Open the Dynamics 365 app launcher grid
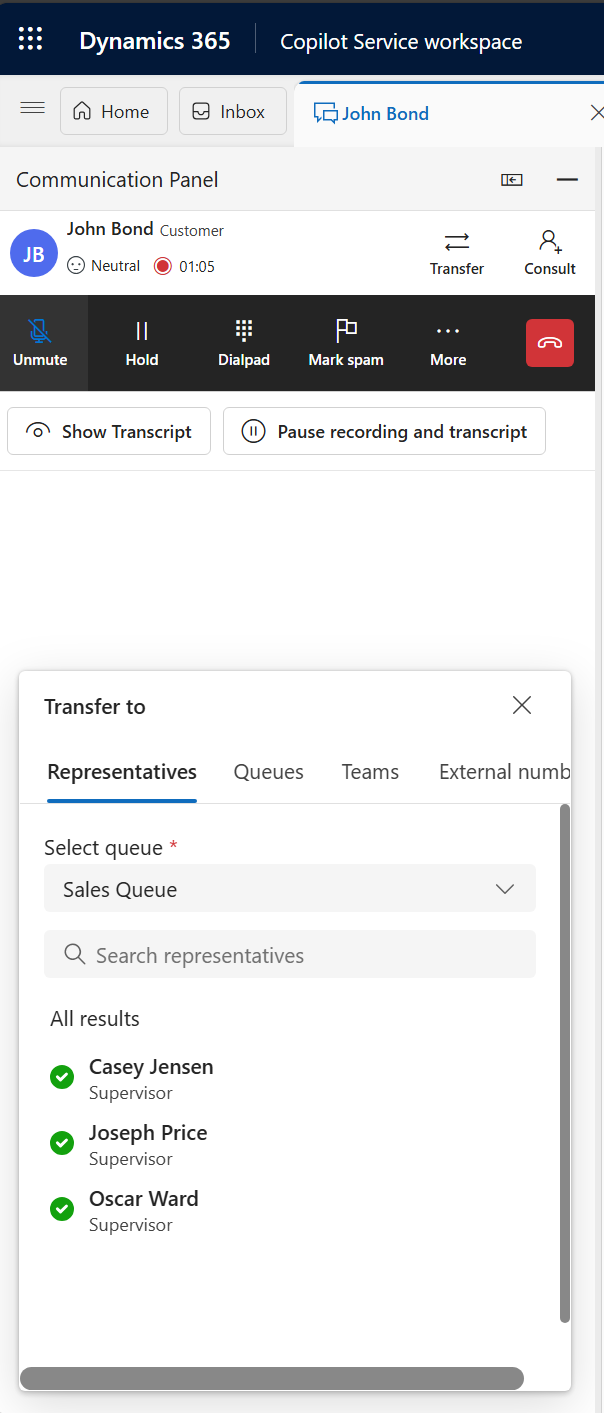 [31, 40]
